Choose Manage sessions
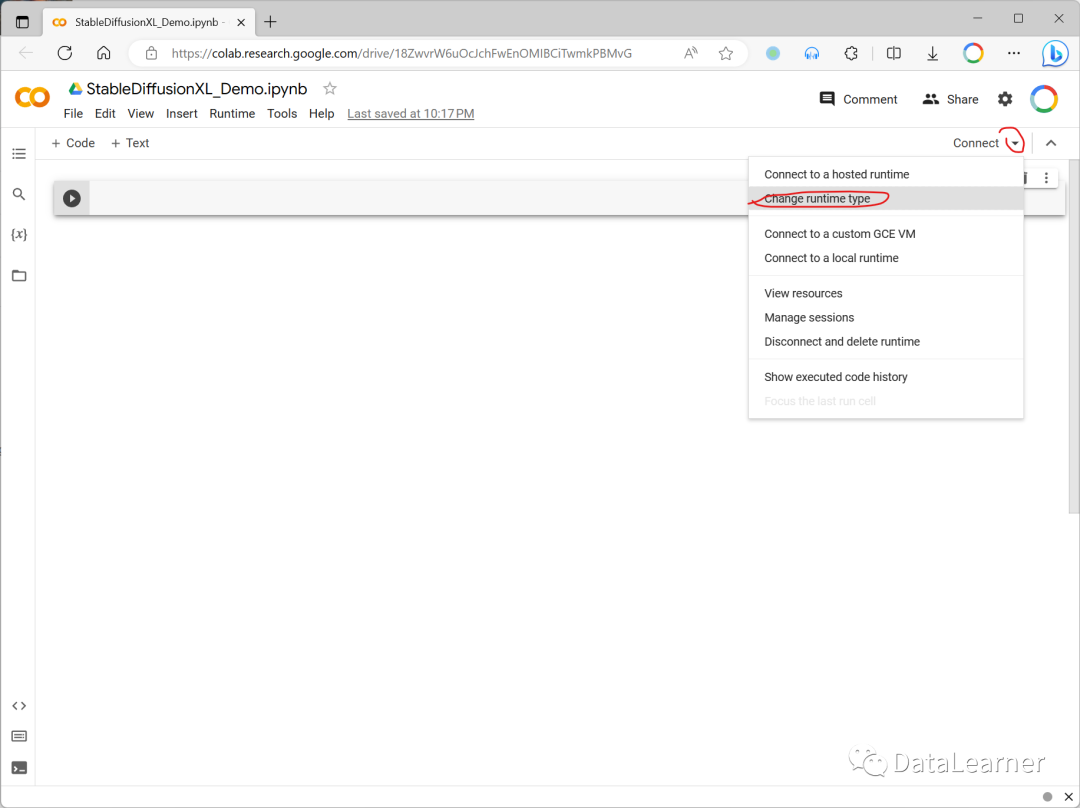 (x=886, y=317)
